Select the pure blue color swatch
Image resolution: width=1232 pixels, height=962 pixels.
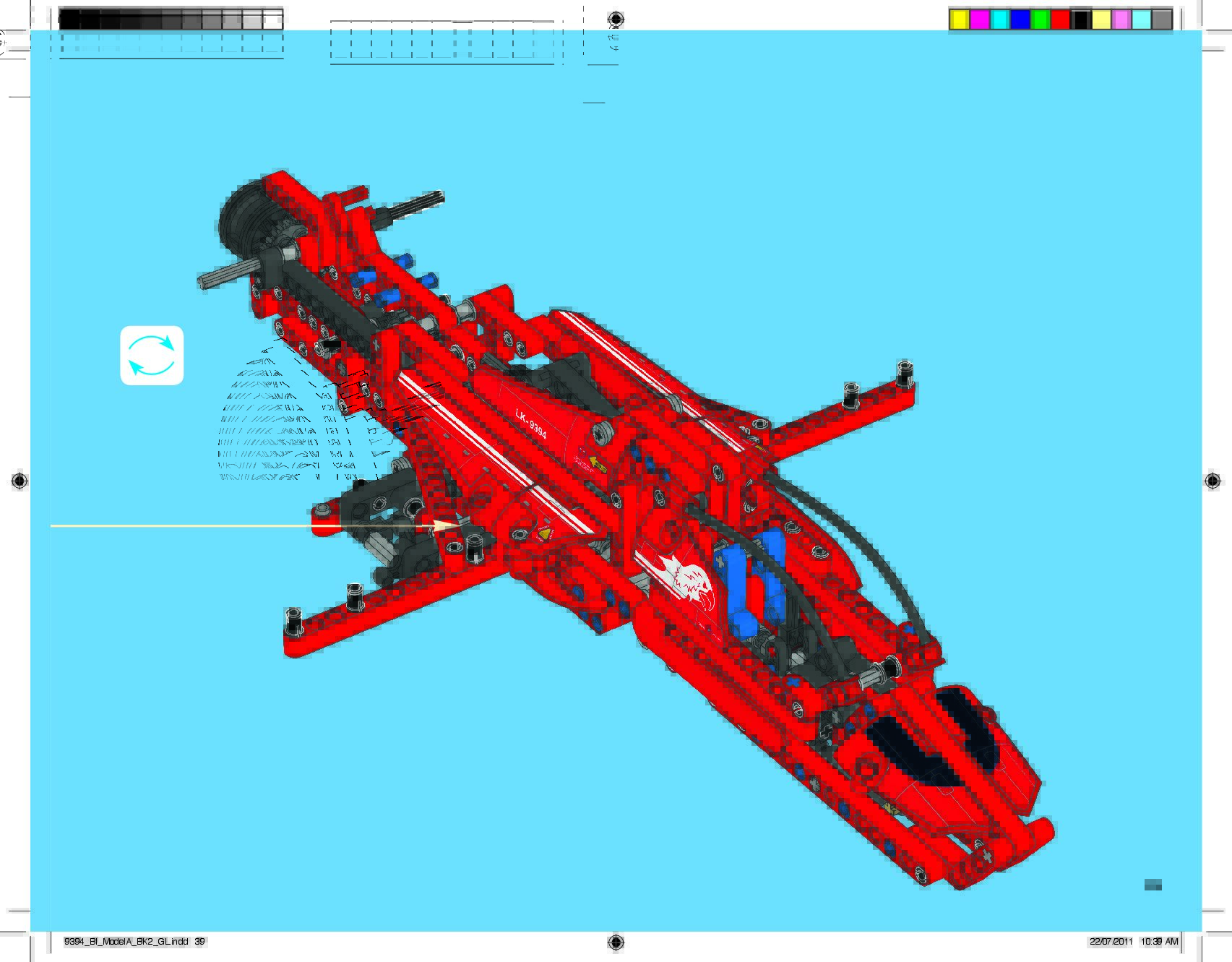[1020, 20]
